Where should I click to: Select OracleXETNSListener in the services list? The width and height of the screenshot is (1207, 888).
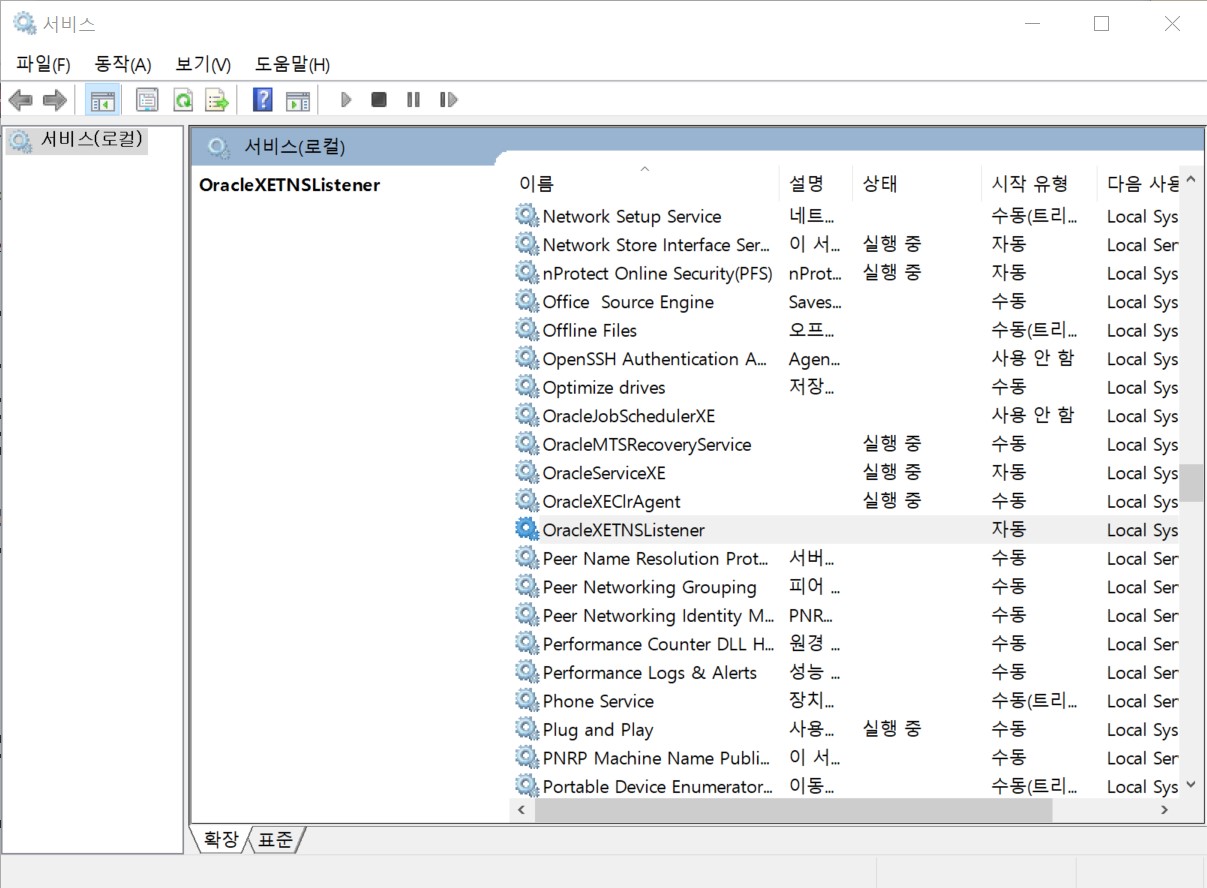[623, 530]
